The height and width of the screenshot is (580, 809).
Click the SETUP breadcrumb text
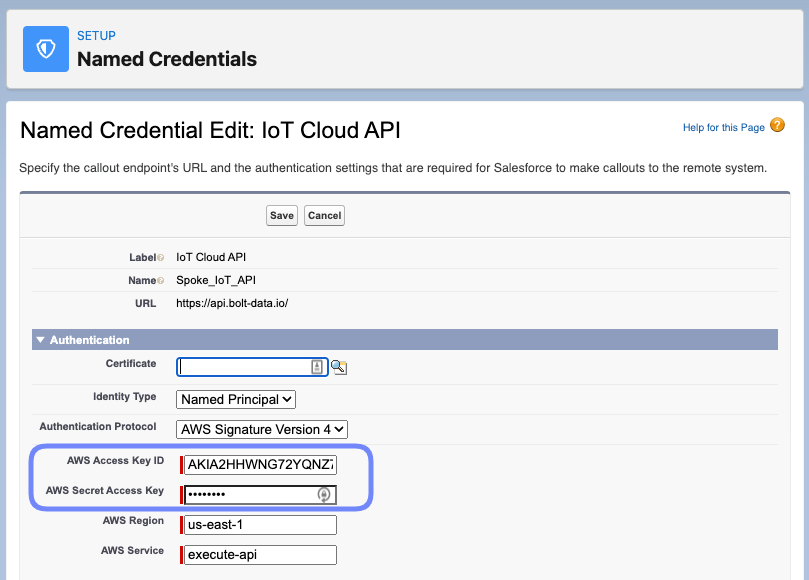coord(96,36)
